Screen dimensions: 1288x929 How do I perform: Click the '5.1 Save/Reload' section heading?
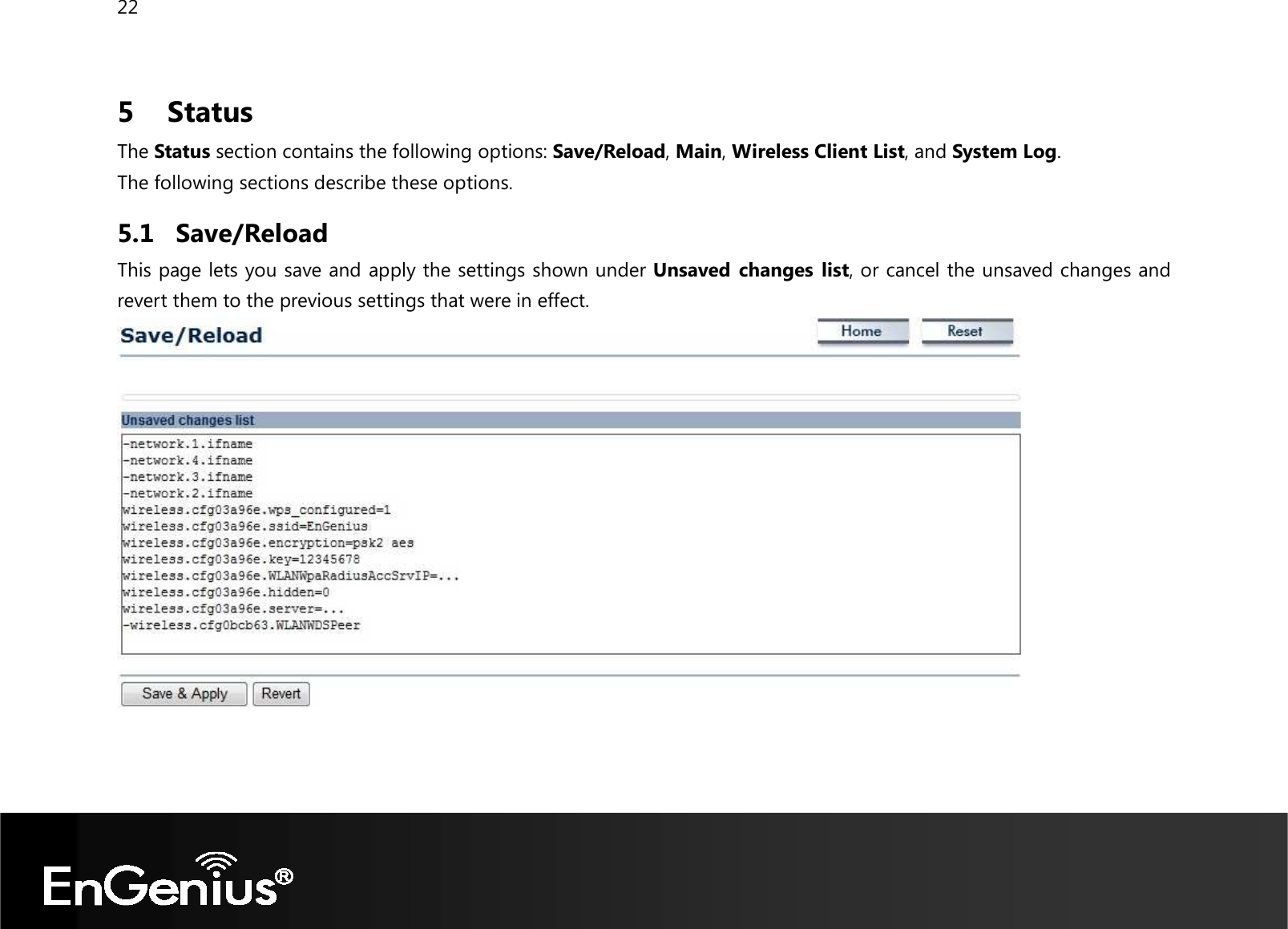223,233
